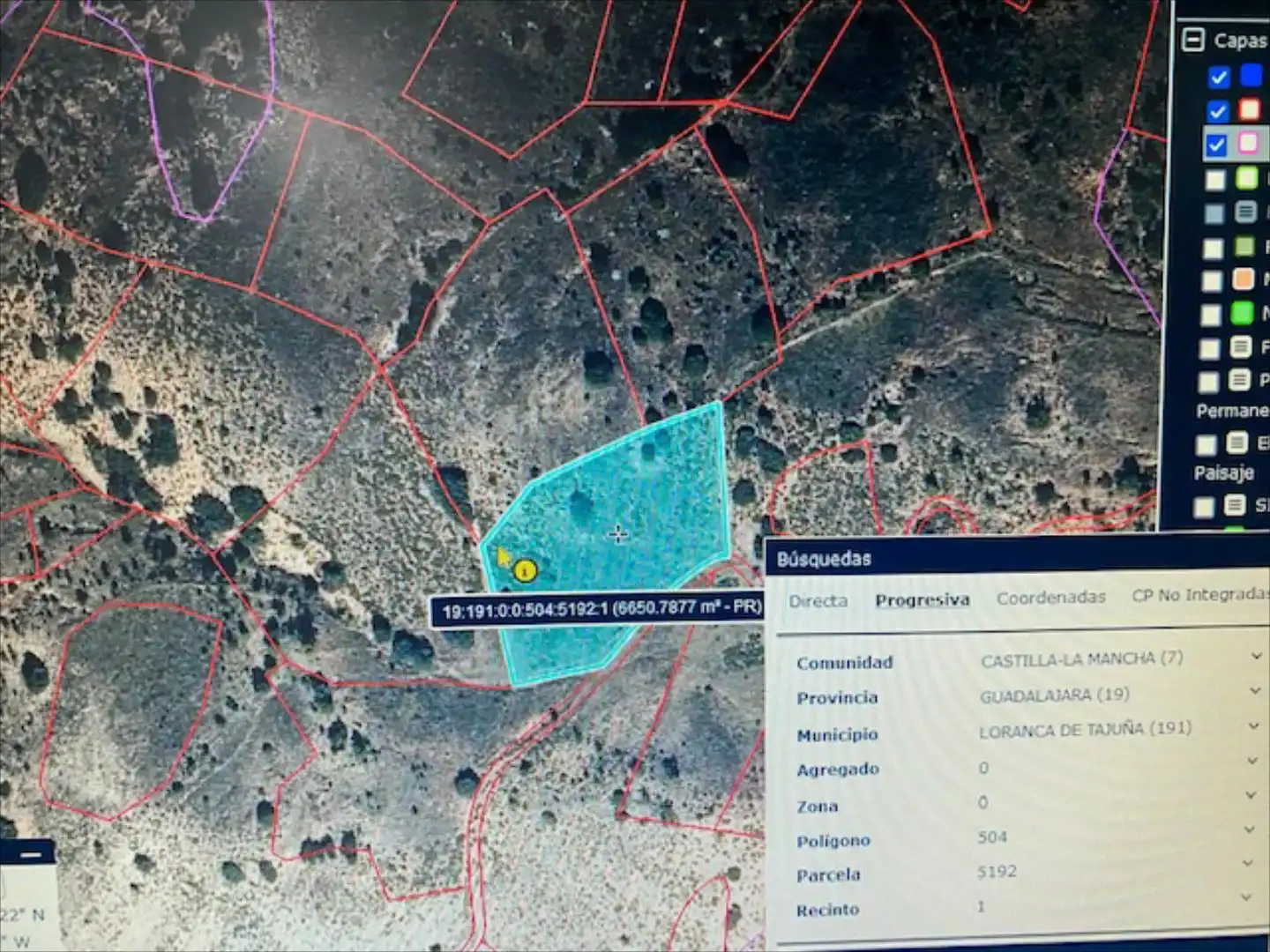Tick the checkbox below the Permane… heading
1270x952 pixels.
pos(1206,444)
